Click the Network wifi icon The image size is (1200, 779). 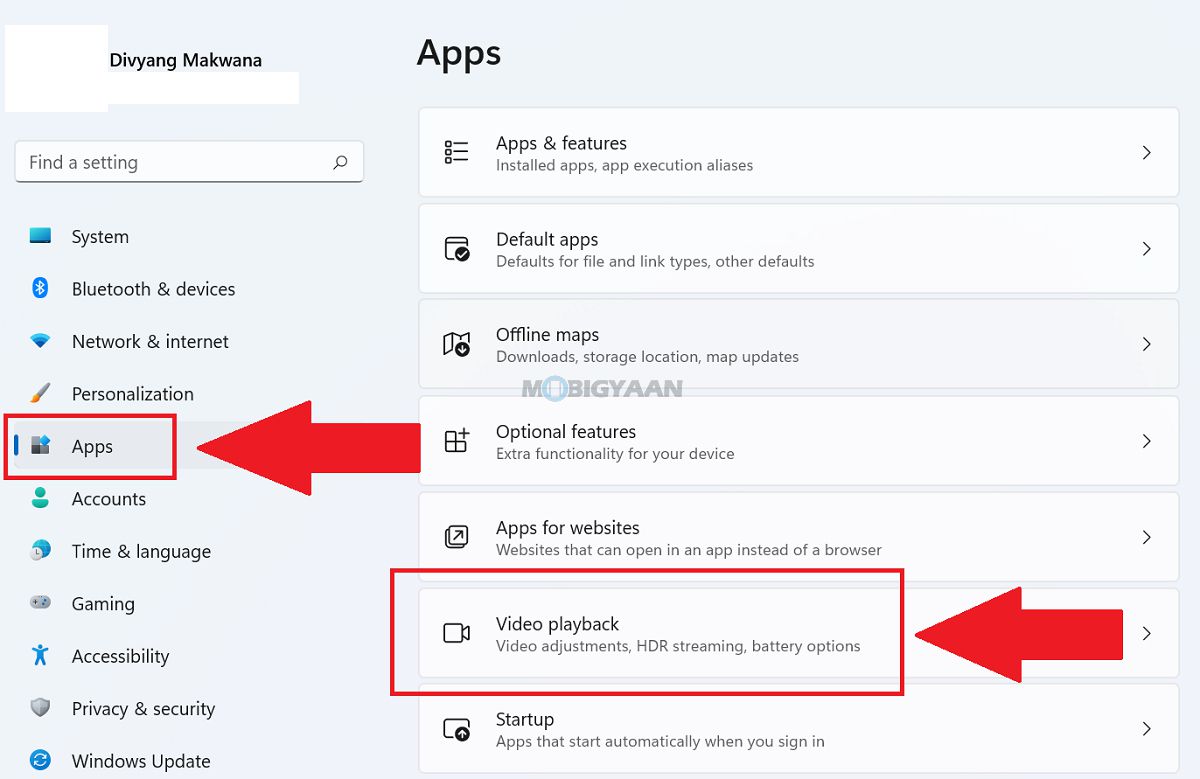[x=40, y=341]
